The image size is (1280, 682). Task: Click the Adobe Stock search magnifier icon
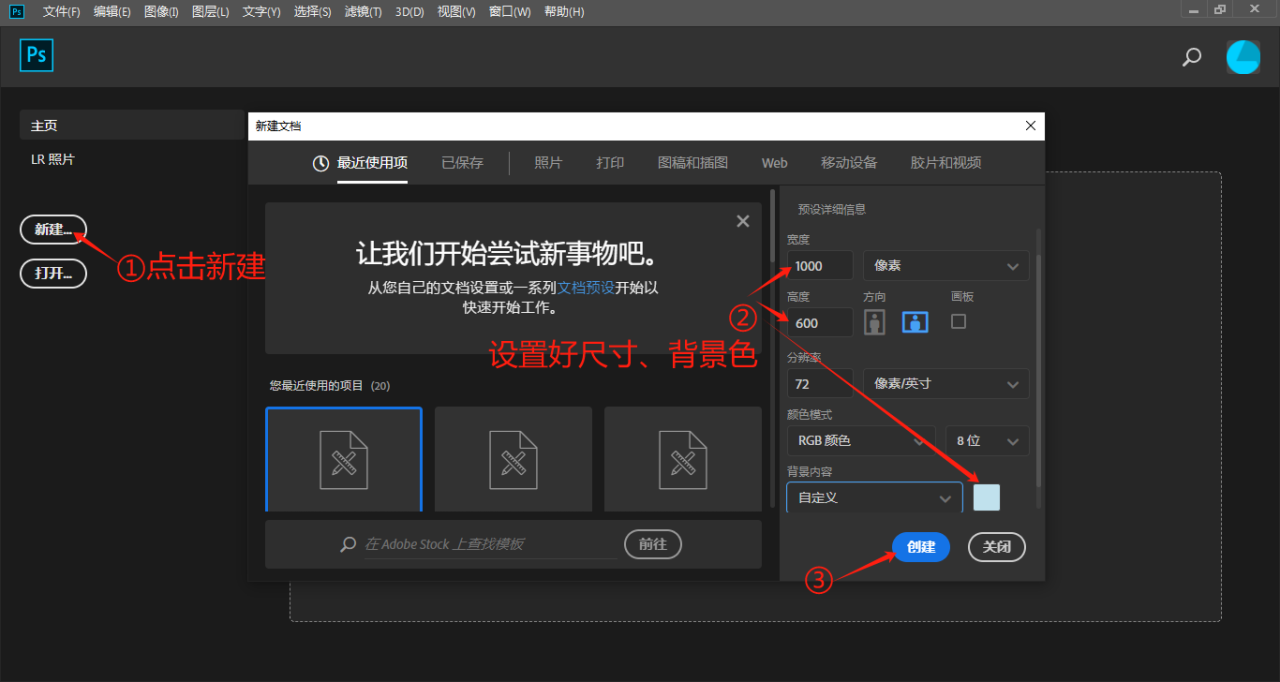348,545
